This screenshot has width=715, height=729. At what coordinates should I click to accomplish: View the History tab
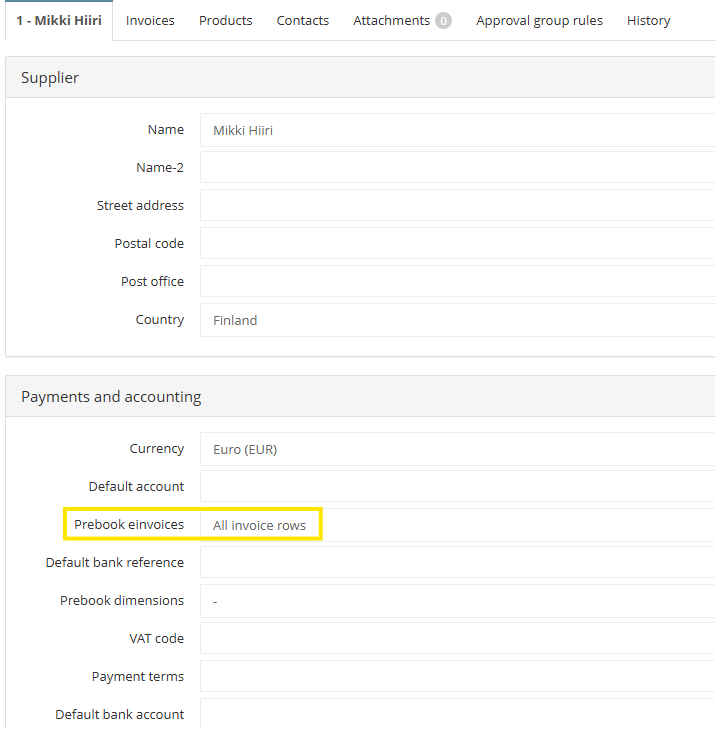[x=648, y=20]
